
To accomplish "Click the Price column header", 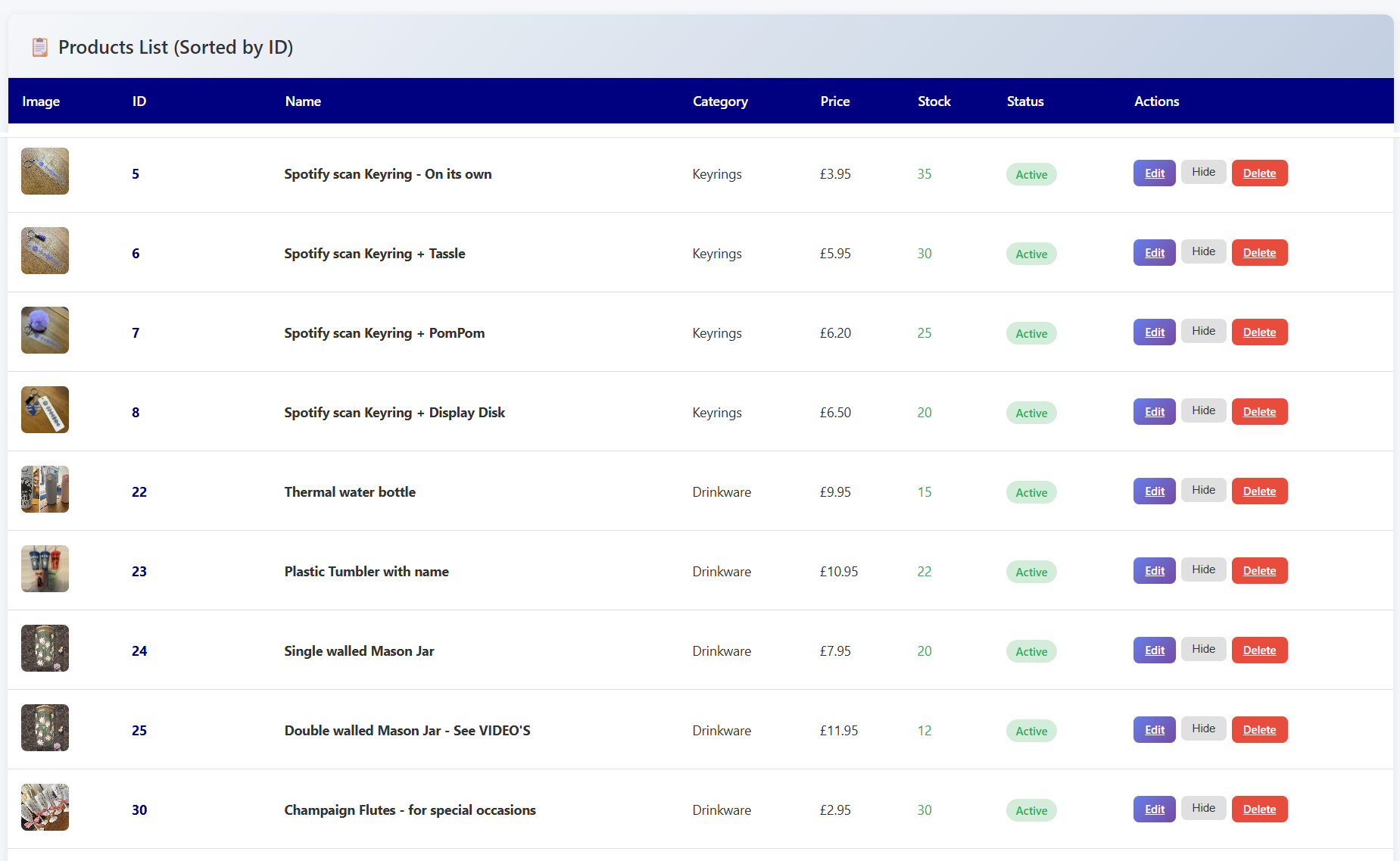I will click(x=834, y=101).
